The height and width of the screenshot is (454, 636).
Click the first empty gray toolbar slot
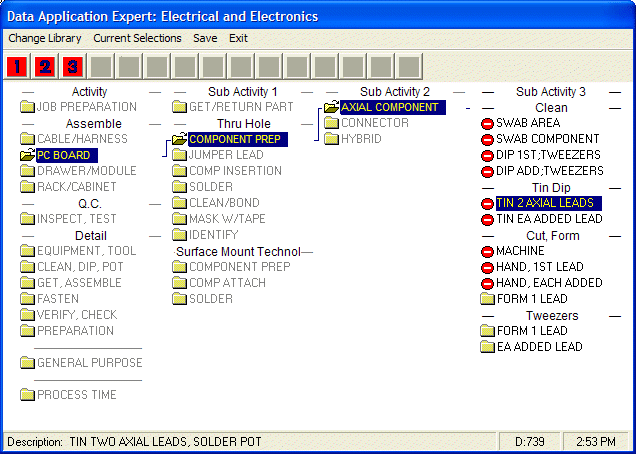tap(101, 67)
